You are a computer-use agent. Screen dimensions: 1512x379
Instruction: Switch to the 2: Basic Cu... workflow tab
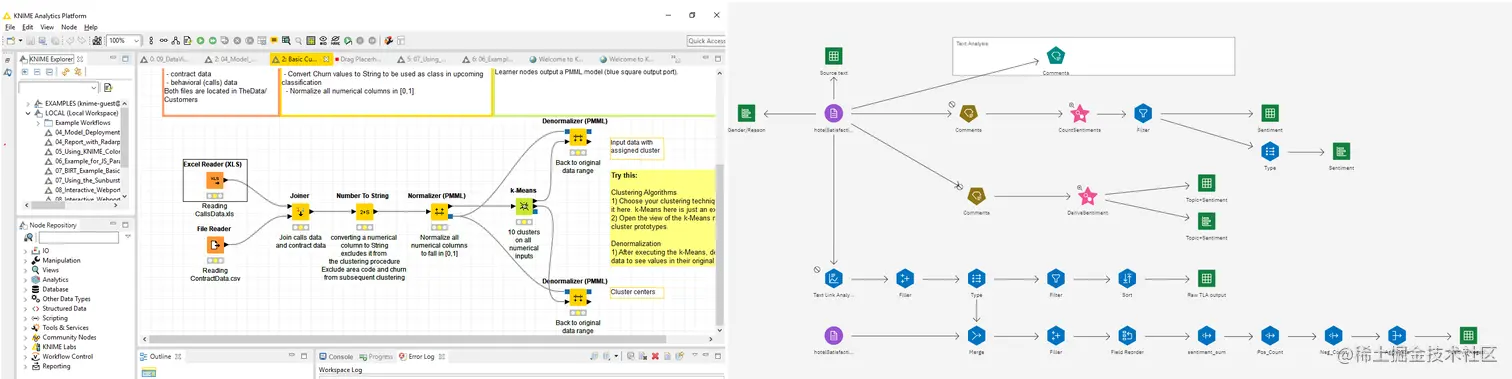pyautogui.click(x=301, y=59)
